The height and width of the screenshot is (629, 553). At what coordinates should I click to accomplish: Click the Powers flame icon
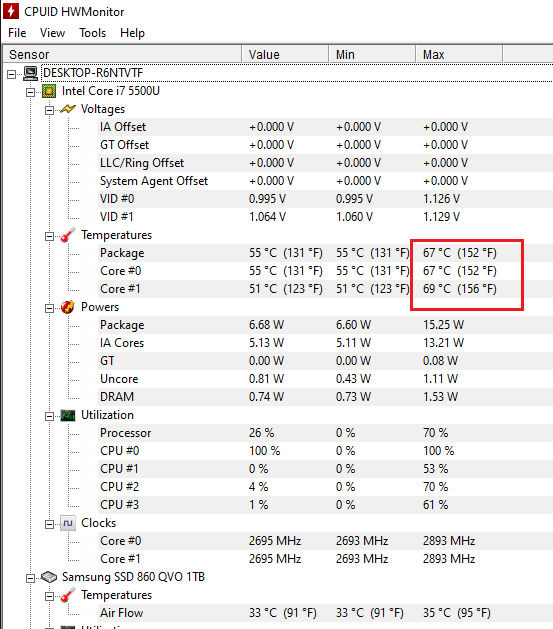[x=68, y=307]
